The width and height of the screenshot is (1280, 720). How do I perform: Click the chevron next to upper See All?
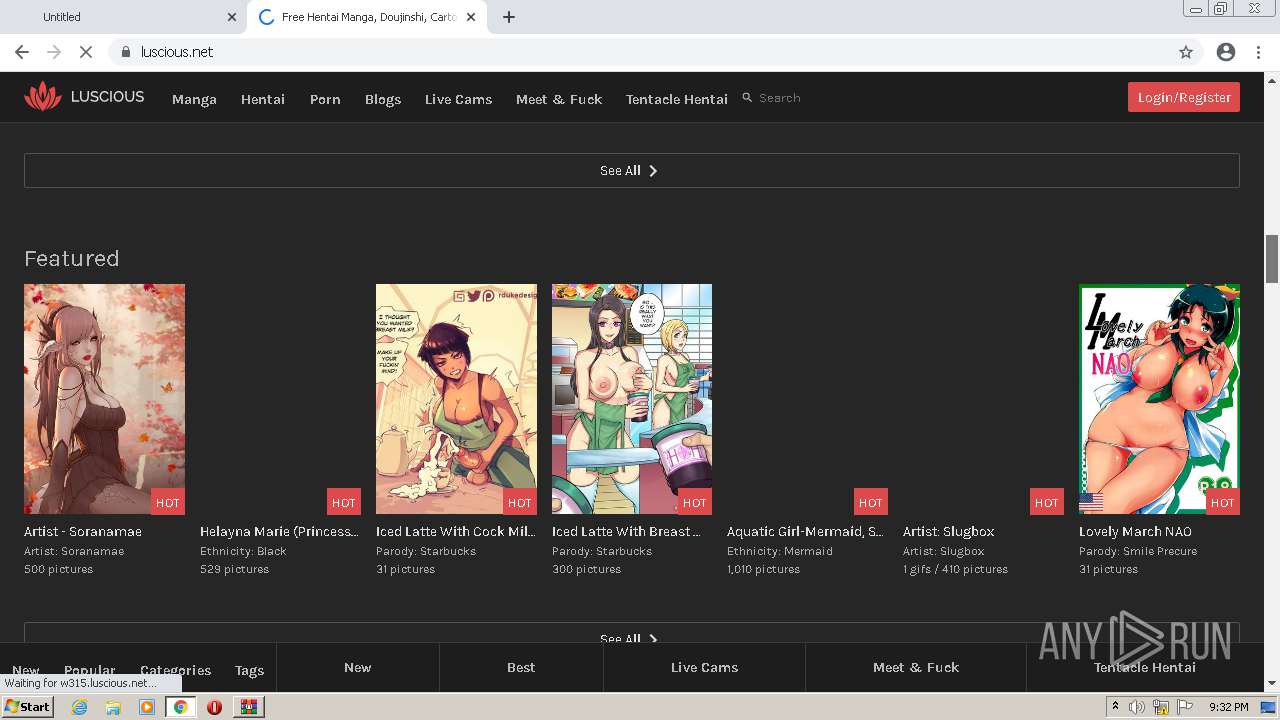(x=653, y=171)
